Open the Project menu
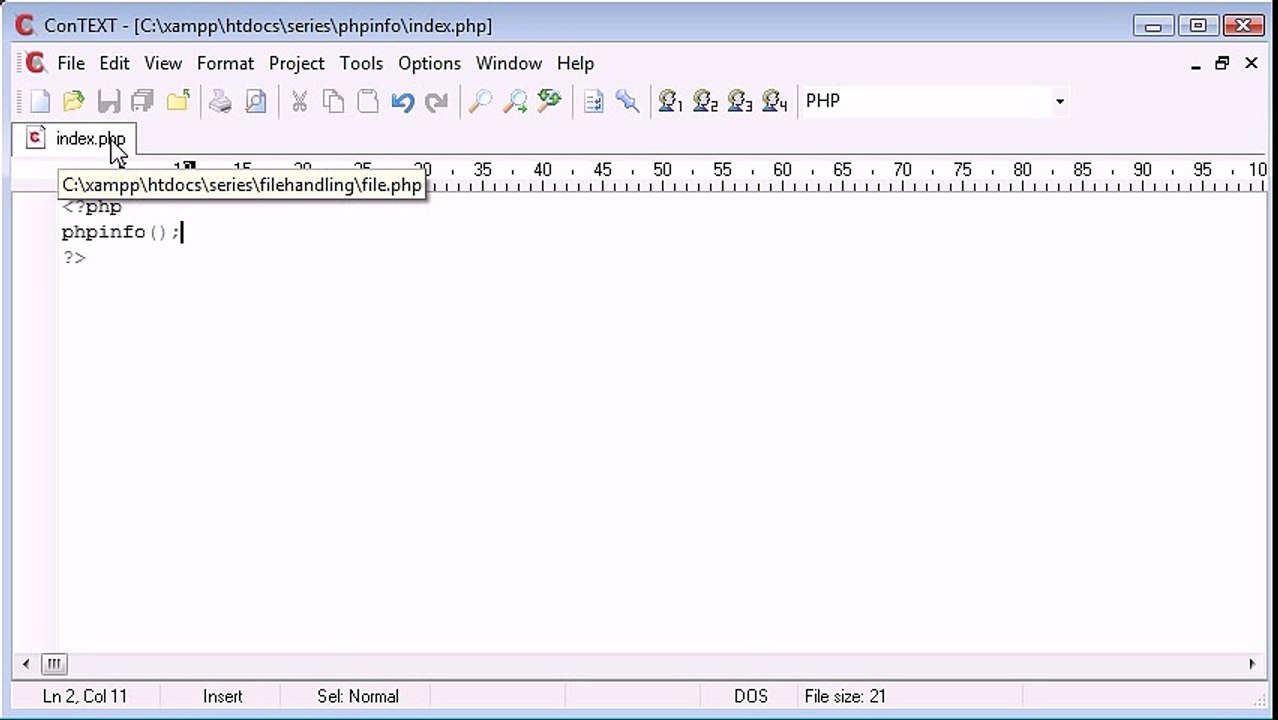This screenshot has height=720, width=1278. pos(296,63)
